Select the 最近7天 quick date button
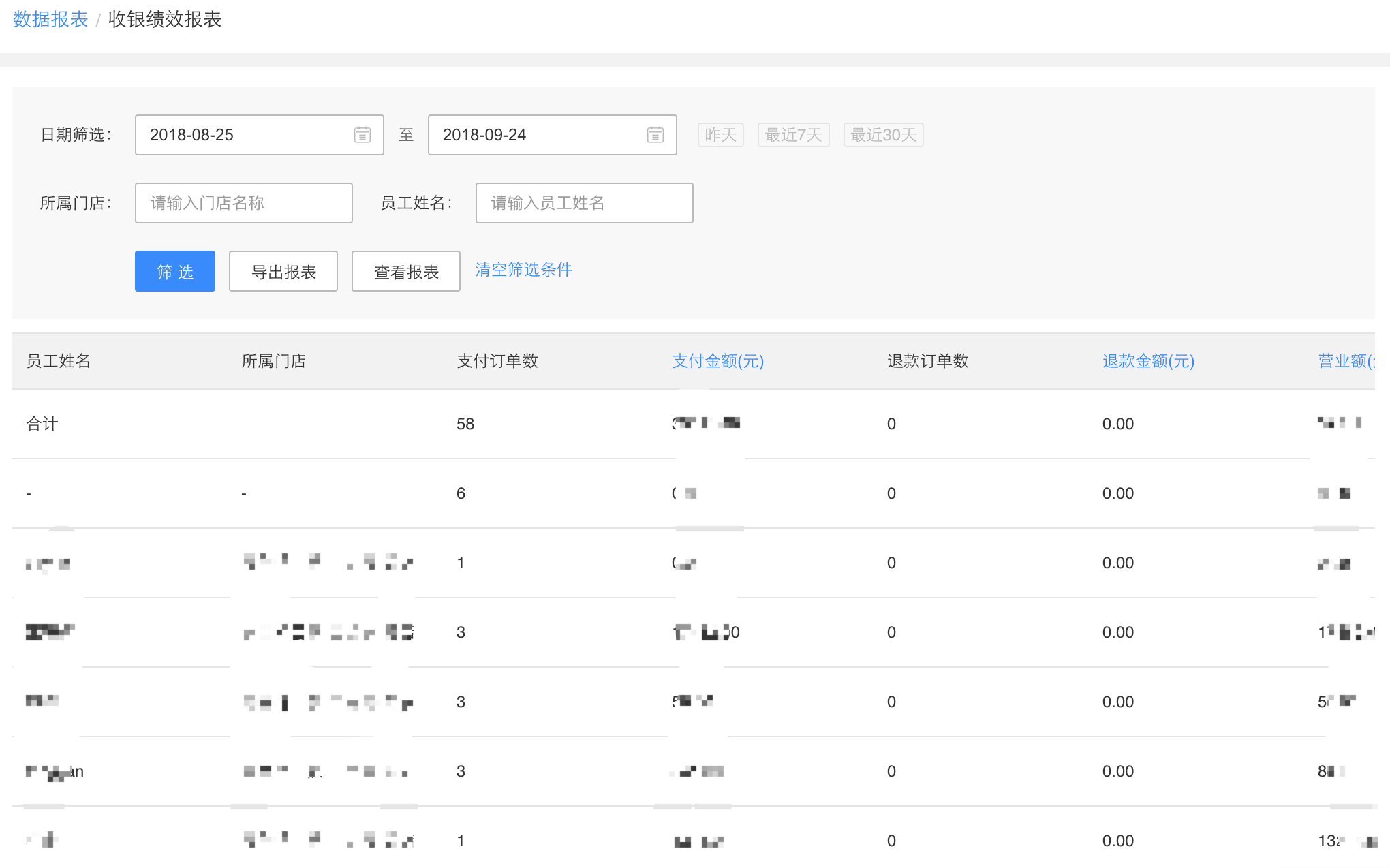This screenshot has height=868, width=1390. point(794,135)
